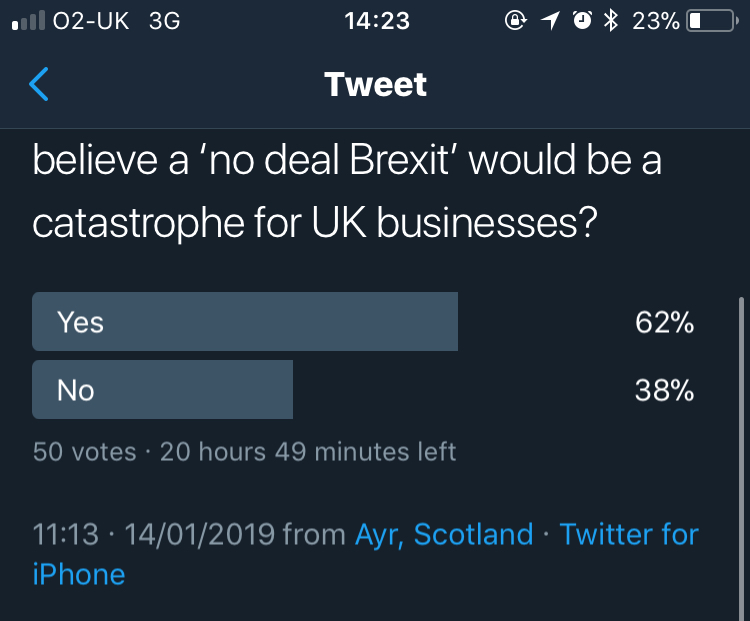
Task: Tap the battery icon in status bar
Action: tap(712, 21)
